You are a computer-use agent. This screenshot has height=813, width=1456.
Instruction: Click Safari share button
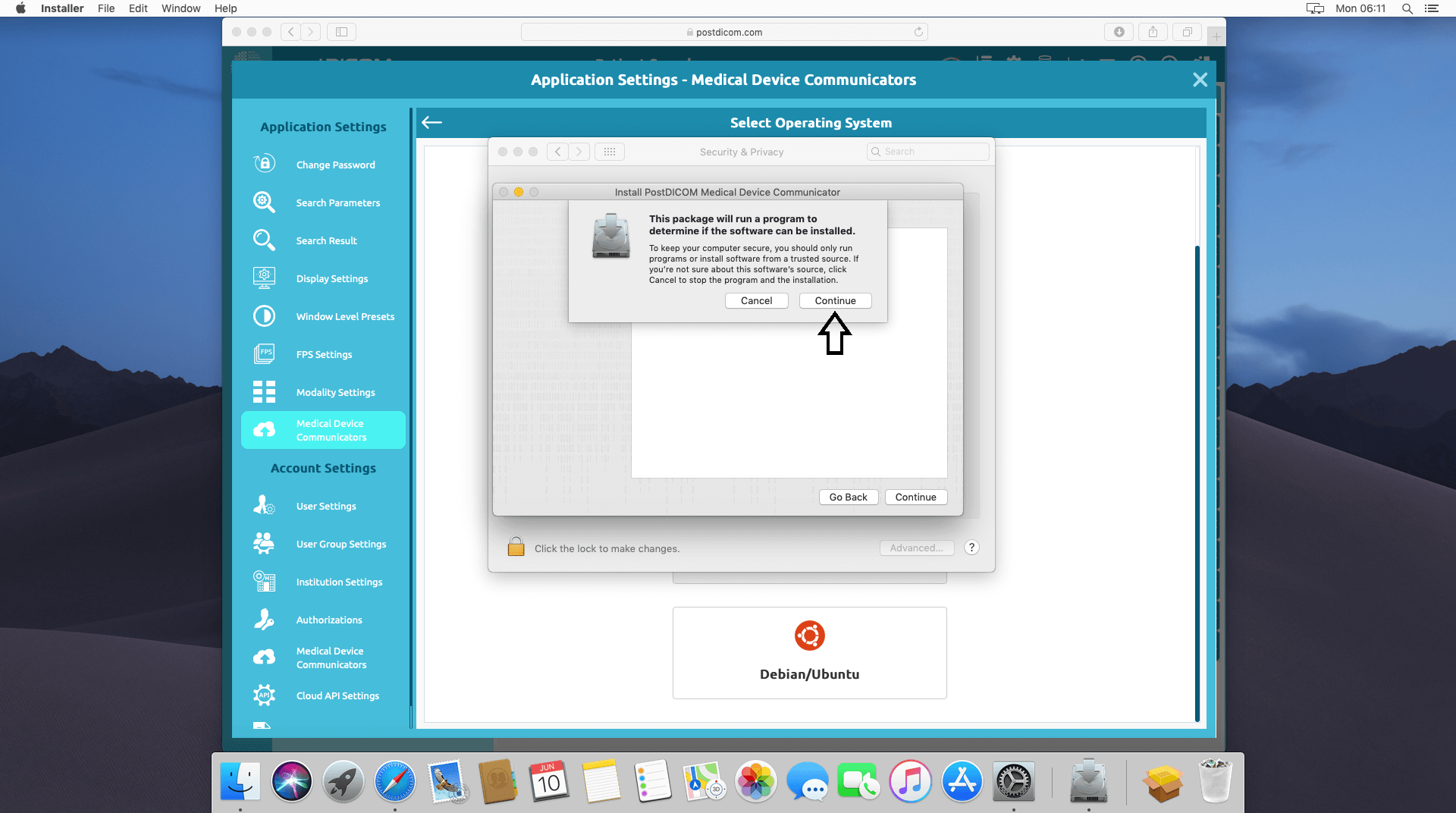coord(1153,32)
